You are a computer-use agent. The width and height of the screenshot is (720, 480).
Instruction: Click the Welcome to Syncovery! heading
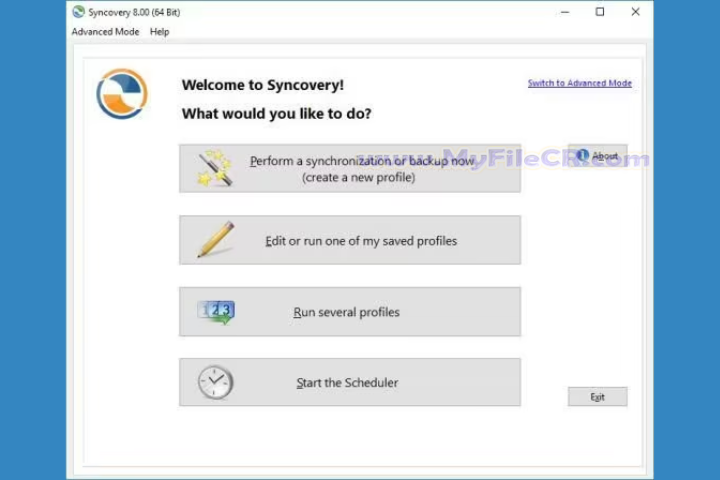coord(263,85)
